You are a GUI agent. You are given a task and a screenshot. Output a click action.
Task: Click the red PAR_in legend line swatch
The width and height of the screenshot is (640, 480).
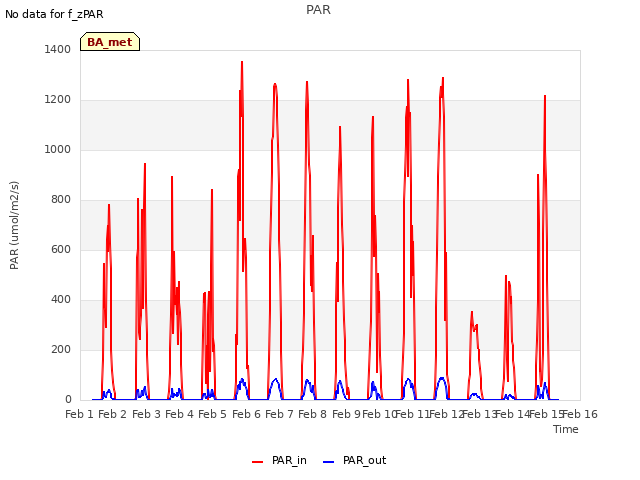(258, 462)
